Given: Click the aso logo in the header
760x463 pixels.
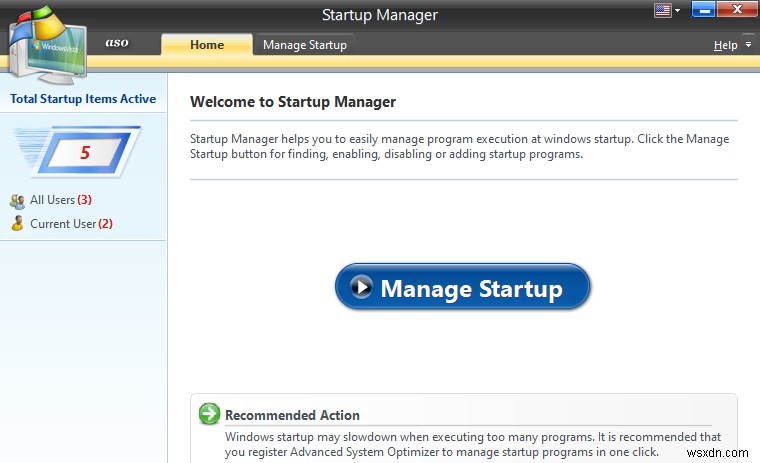Looking at the screenshot, I should pyautogui.click(x=117, y=43).
